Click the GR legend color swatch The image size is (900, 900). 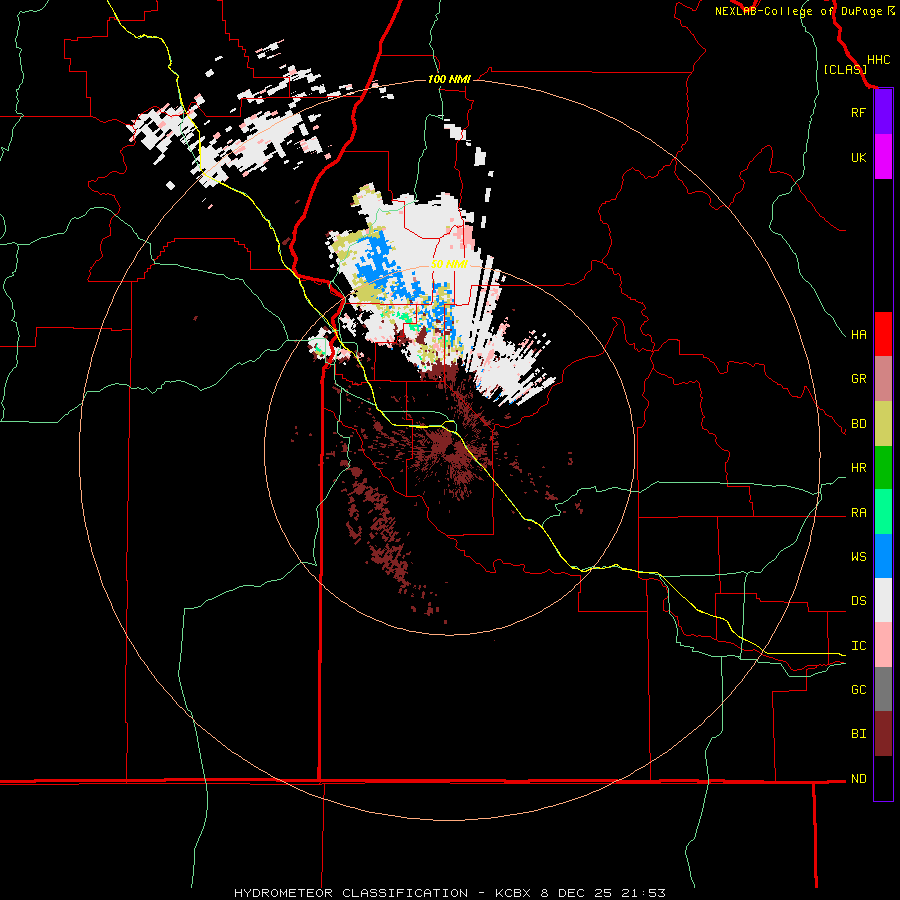883,379
